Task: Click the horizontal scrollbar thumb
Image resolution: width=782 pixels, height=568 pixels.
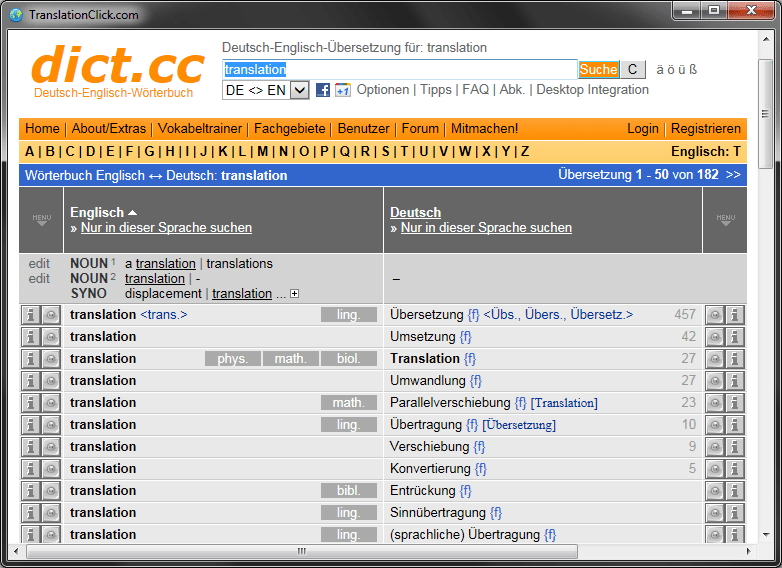Action: pos(302,552)
